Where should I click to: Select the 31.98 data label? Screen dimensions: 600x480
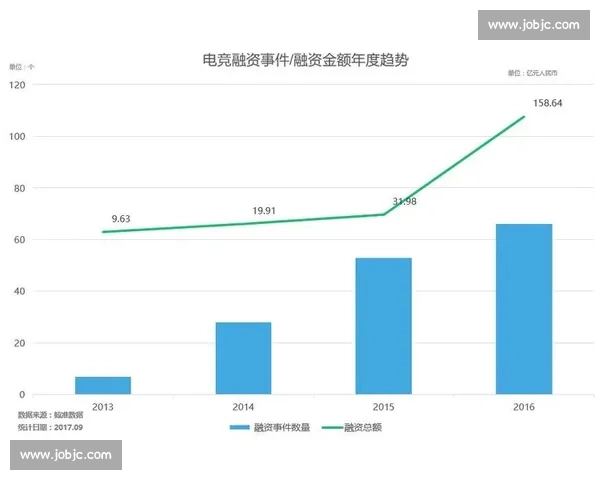[x=404, y=201]
